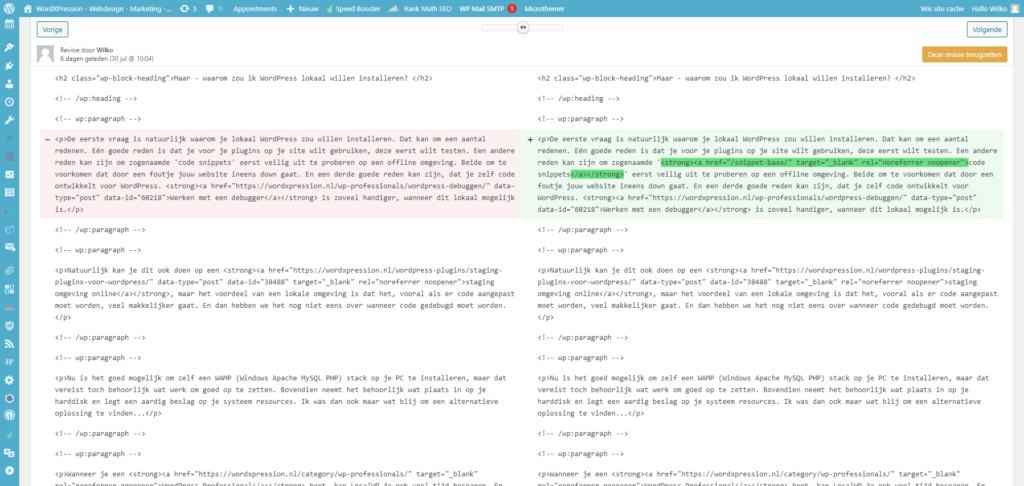Open the circular lock icon in the sidebar
1024x486 pixels.
pos(9,415)
